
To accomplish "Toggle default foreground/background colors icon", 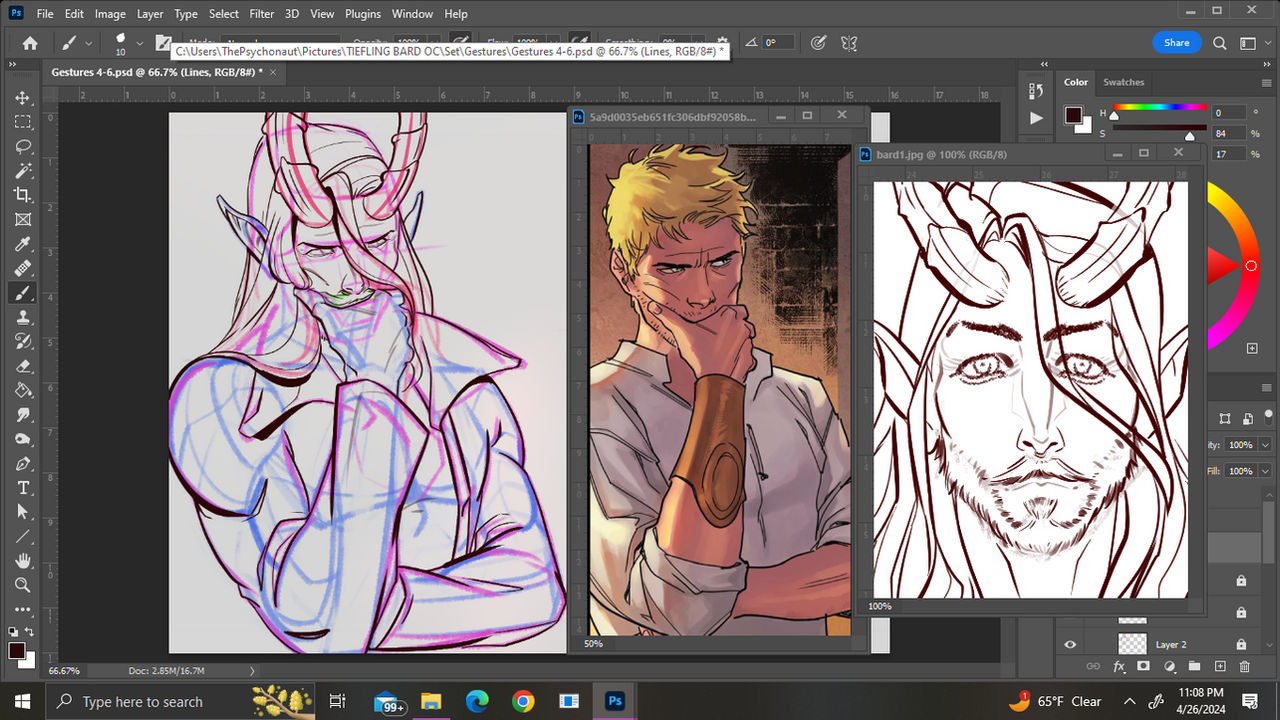I will tap(12, 632).
